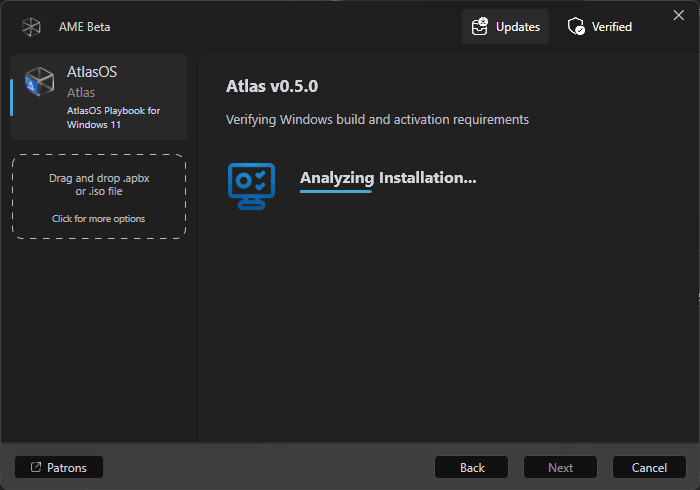
Task: Select the AtlasOS playbook card
Action: point(99,97)
